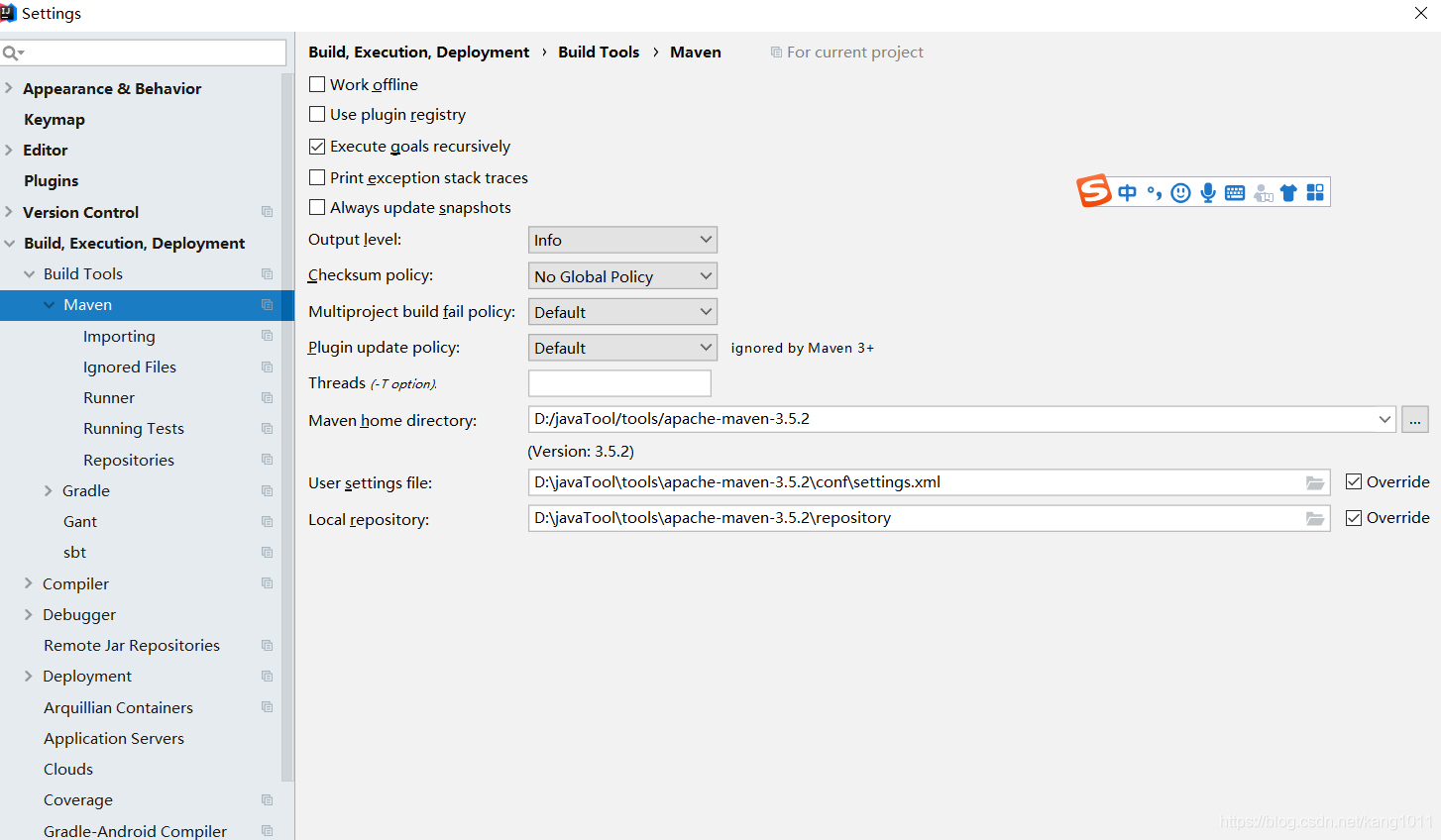Open Output level dropdown
The height and width of the screenshot is (840, 1441).
622,240
